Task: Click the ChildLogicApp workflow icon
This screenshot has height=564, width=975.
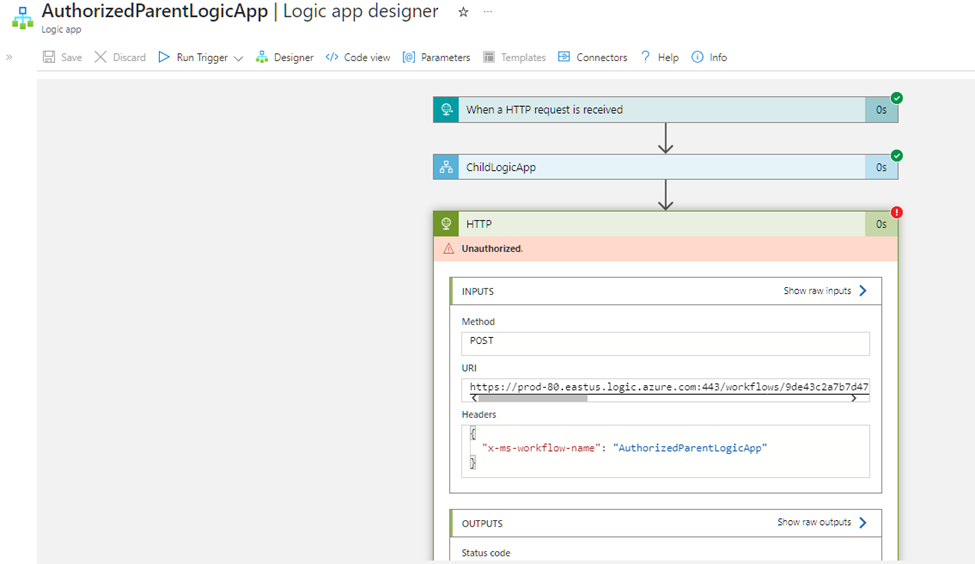Action: pyautogui.click(x=446, y=167)
